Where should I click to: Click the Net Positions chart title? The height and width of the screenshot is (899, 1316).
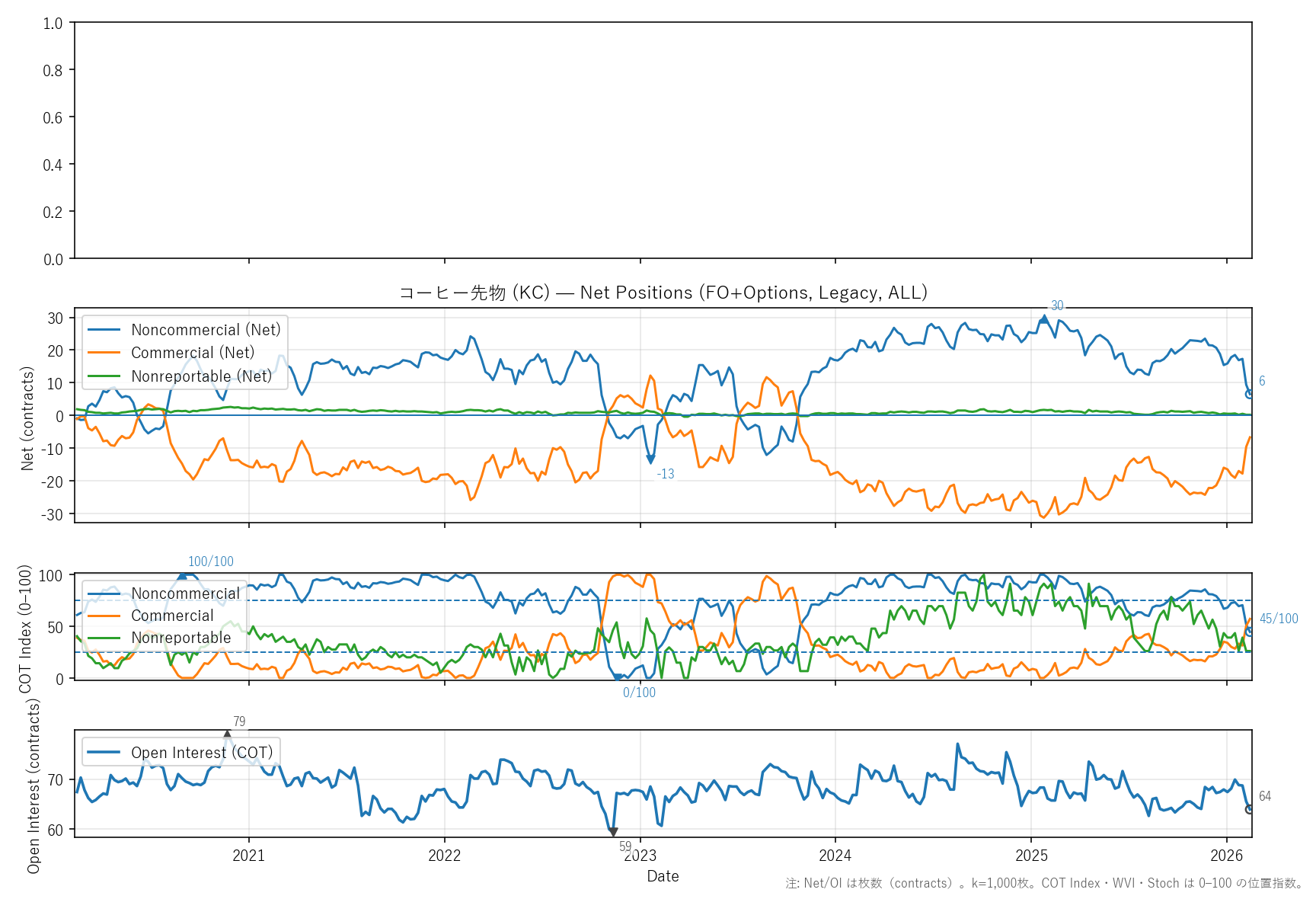coord(663,293)
